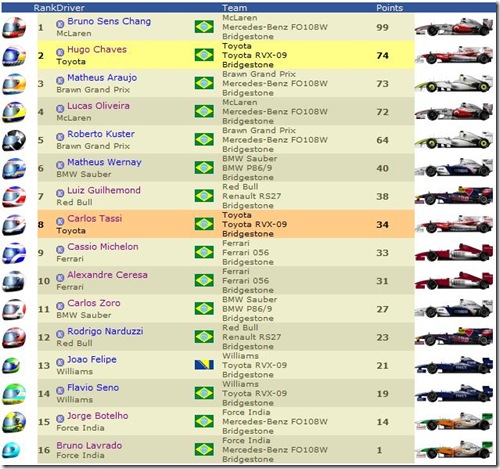Click Luiz Guilhemond name
Image resolution: width=500 pixels, height=469 pixels.
tap(104, 190)
